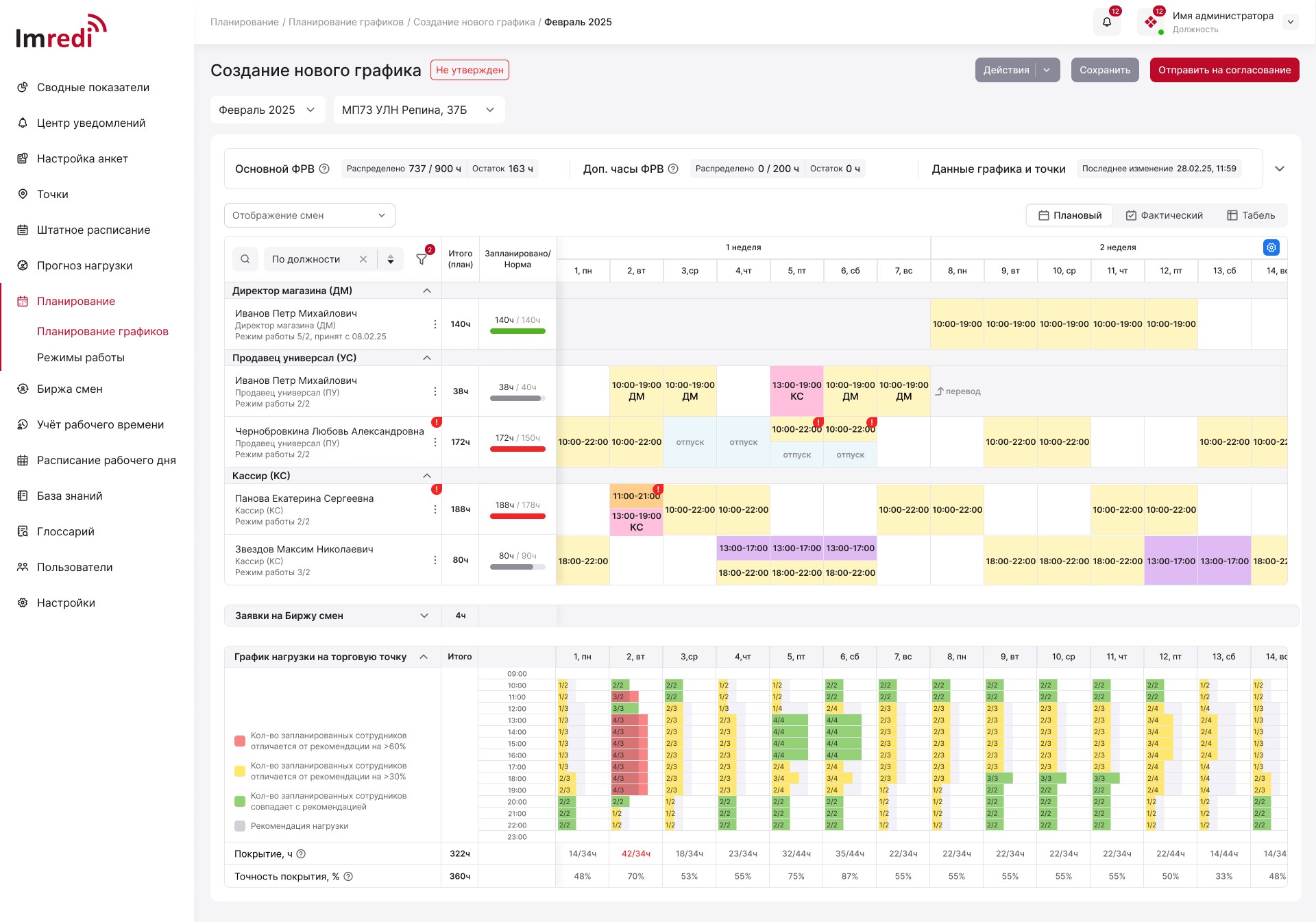
Task: Switch to Фактический schedule view
Action: (1164, 215)
